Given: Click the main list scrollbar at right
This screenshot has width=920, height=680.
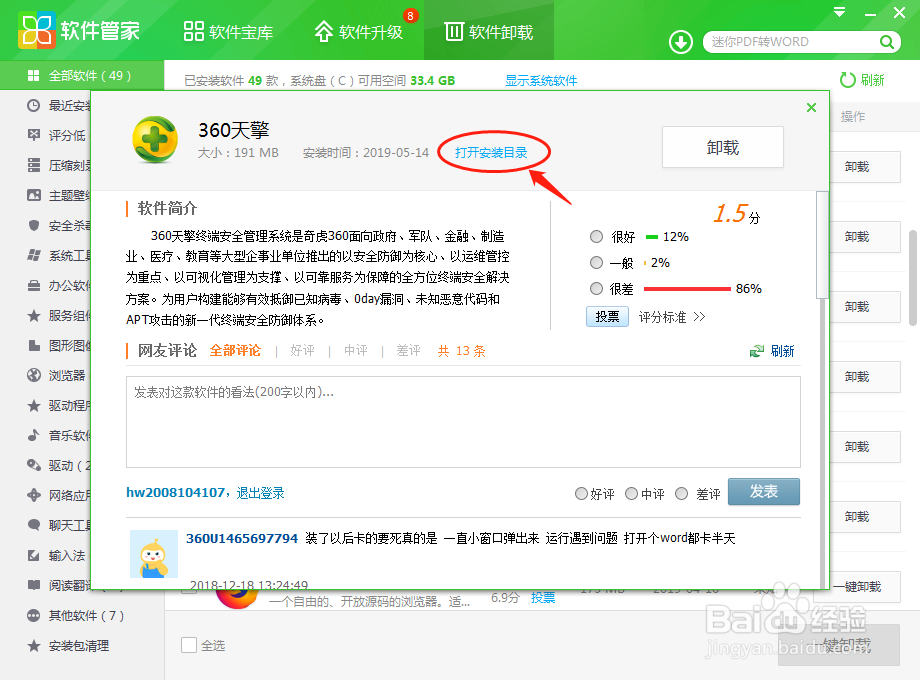Looking at the screenshot, I should pyautogui.click(x=913, y=278).
